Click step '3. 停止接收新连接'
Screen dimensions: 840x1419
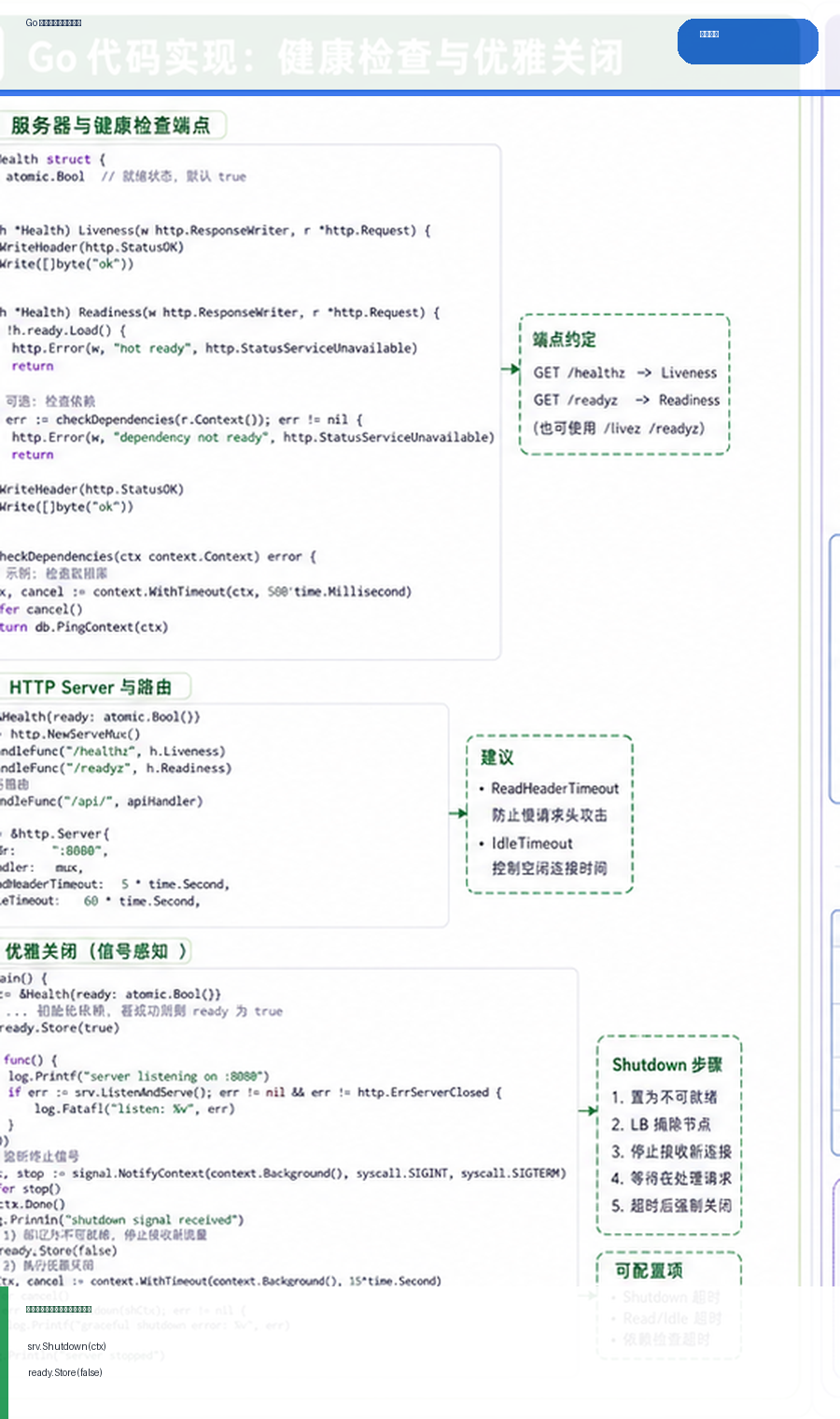672,1151
